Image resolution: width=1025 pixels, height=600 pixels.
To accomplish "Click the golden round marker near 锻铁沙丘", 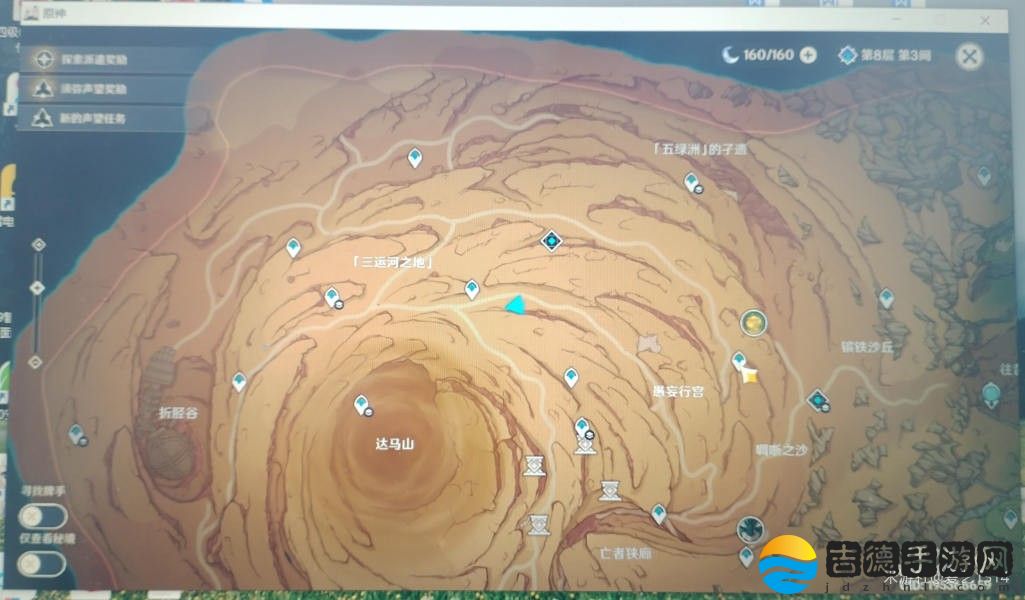I will [753, 322].
